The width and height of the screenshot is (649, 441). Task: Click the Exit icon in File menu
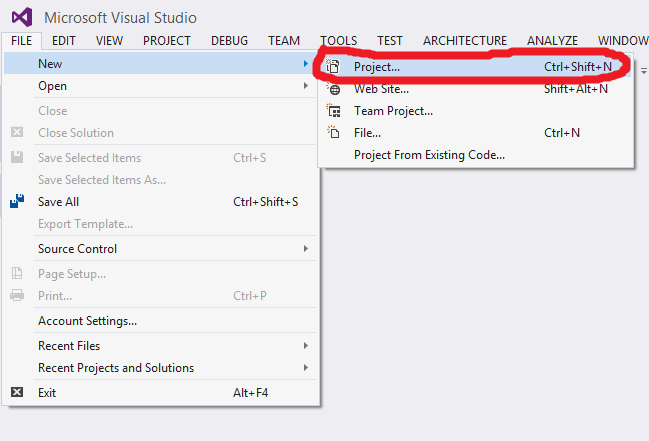point(17,393)
